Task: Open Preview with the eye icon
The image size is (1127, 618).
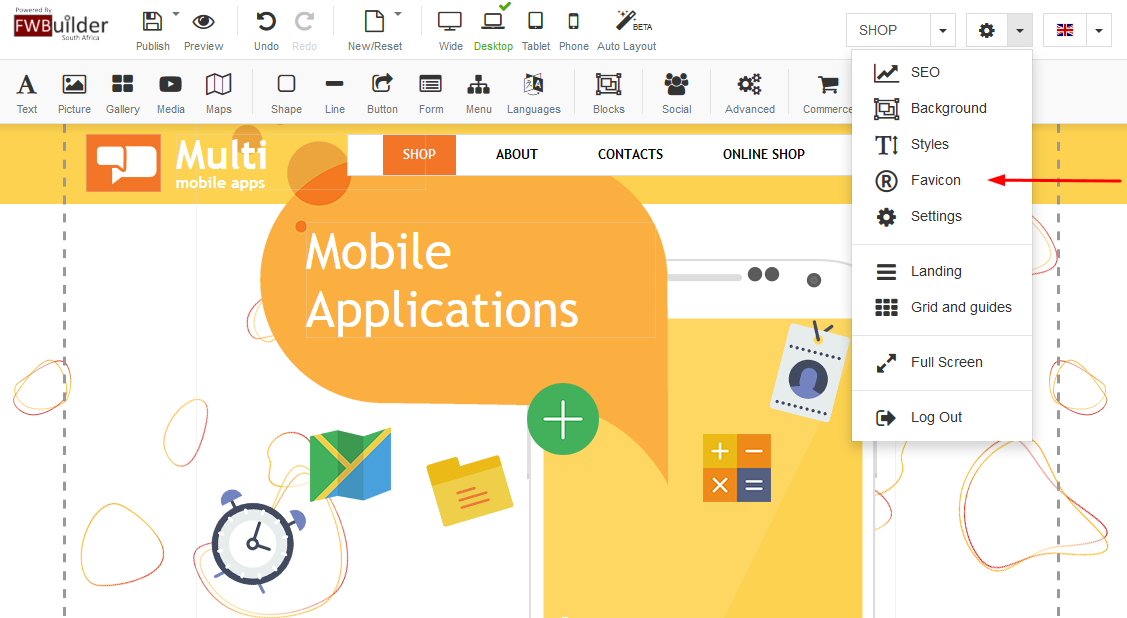Action: coord(203,22)
